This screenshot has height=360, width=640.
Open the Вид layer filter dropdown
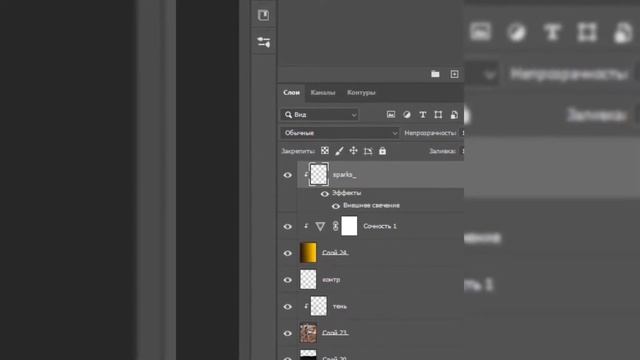point(319,115)
